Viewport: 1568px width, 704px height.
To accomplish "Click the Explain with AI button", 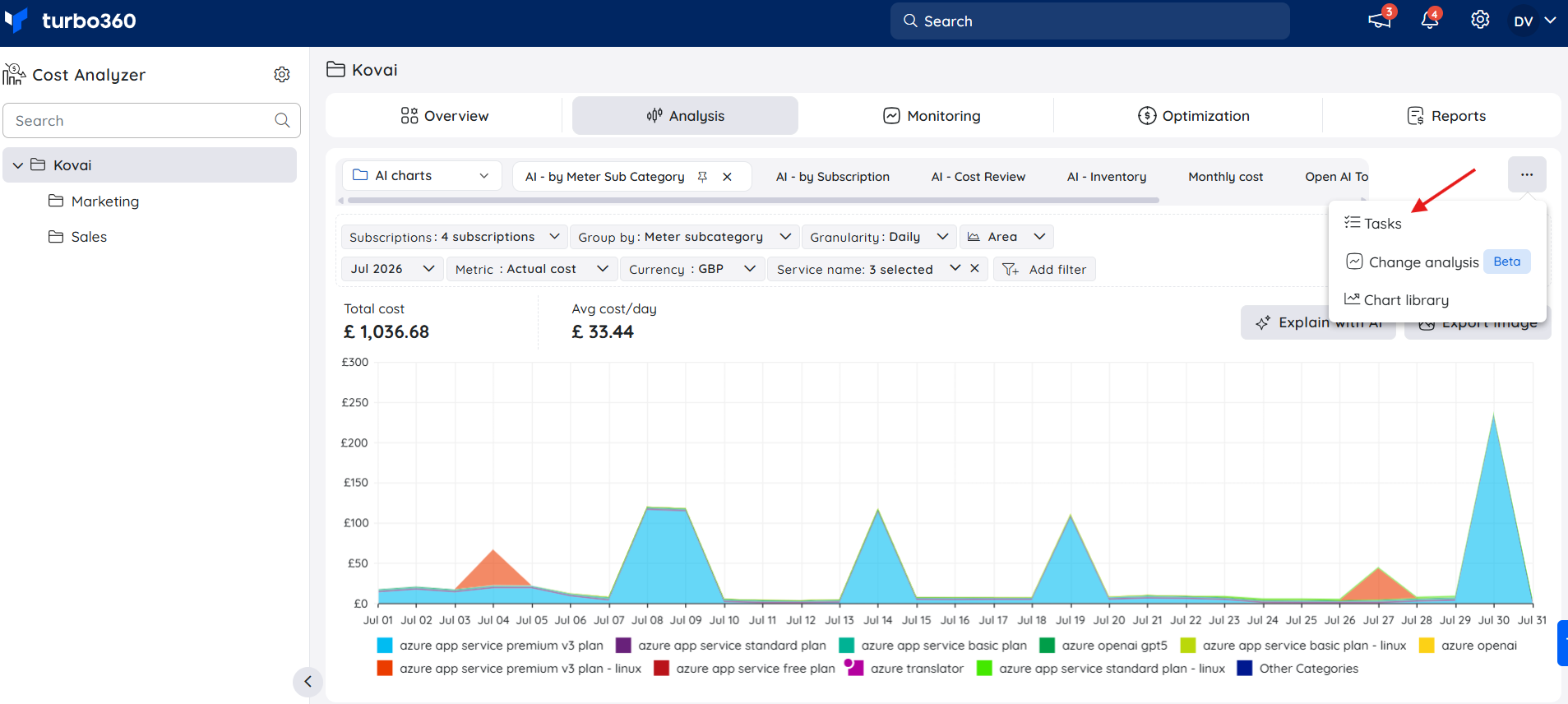I will point(1318,322).
